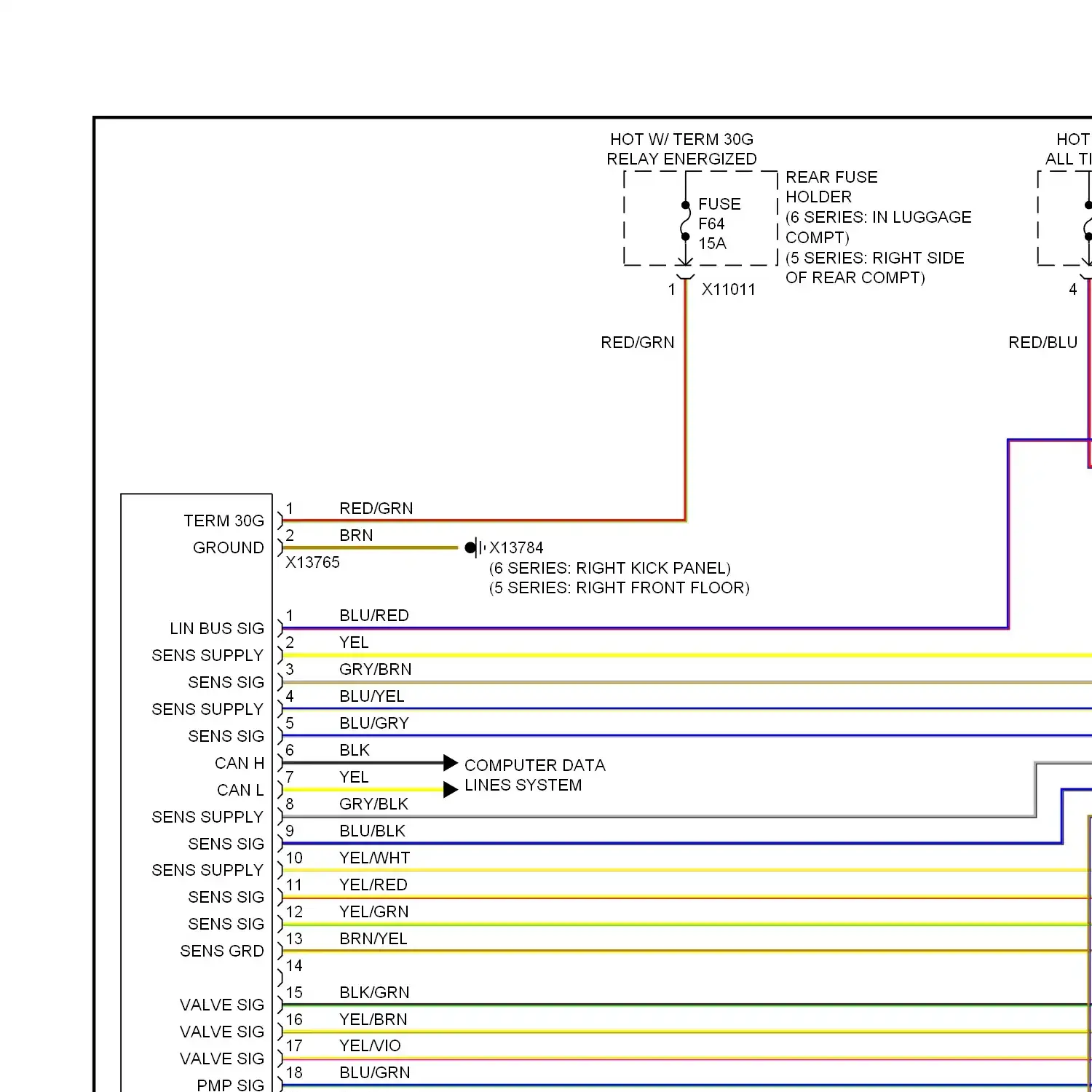Click the YEL/RED wire label
The width and height of the screenshot is (1092, 1092).
point(373,885)
